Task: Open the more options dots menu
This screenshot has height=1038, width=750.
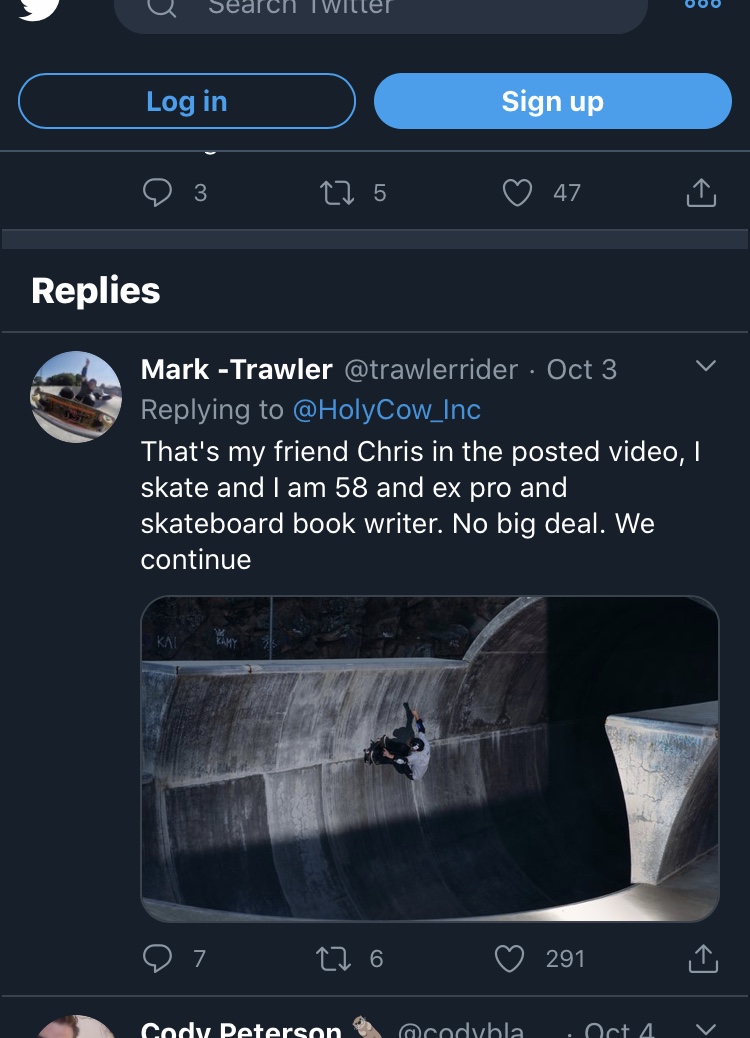Action: 702,4
